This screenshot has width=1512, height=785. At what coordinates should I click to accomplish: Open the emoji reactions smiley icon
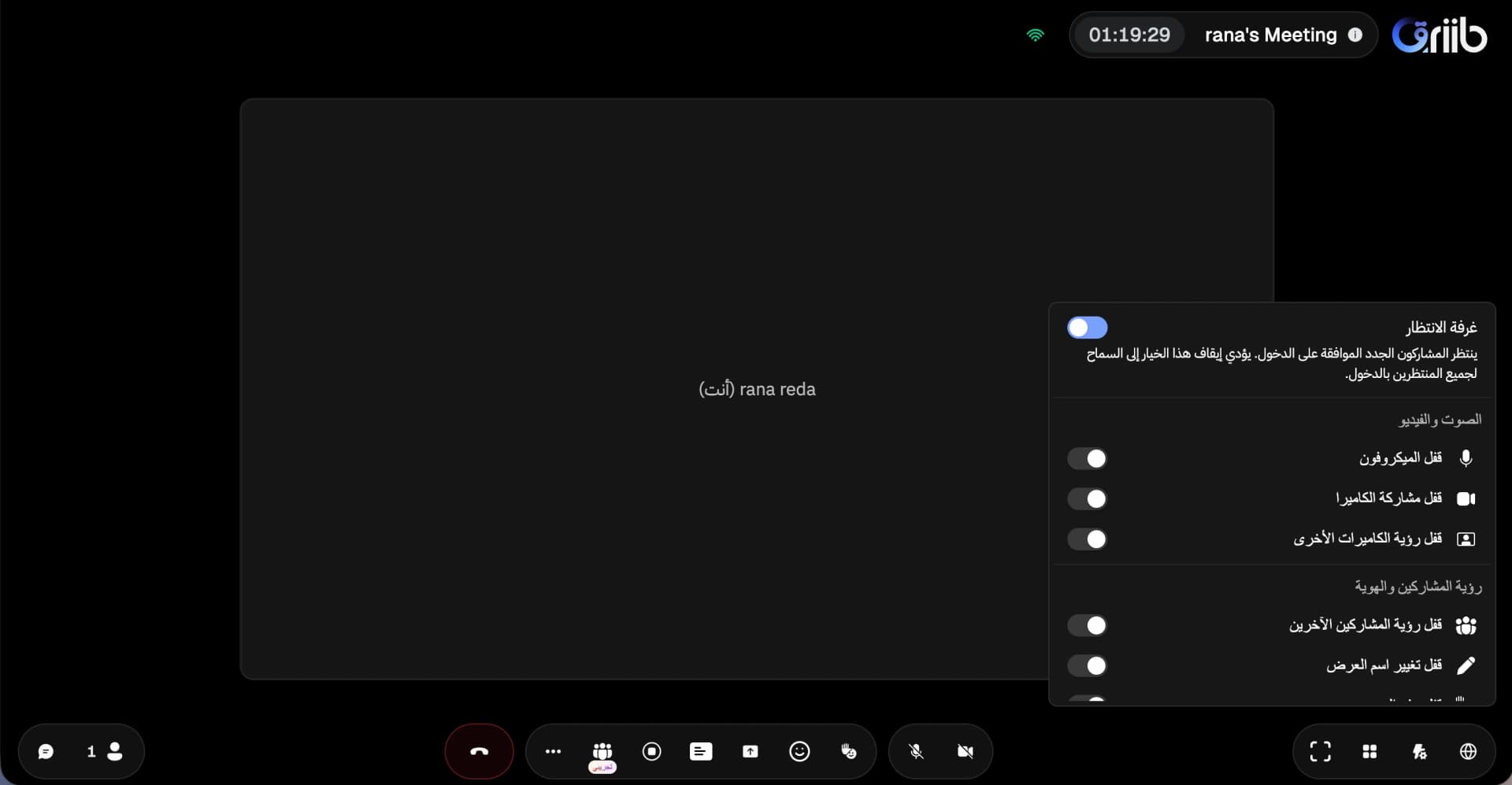click(x=799, y=751)
